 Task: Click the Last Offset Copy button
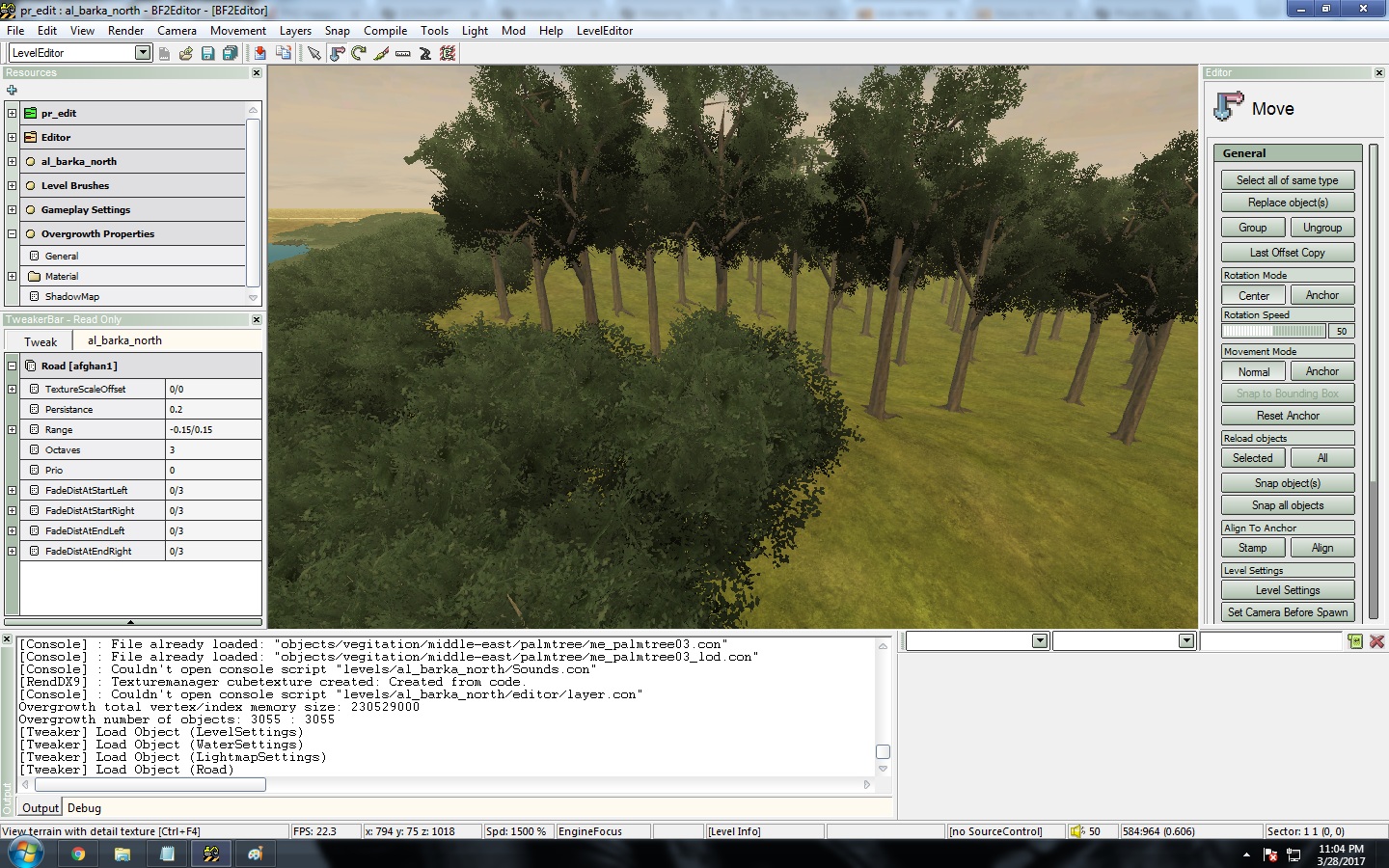coord(1288,253)
